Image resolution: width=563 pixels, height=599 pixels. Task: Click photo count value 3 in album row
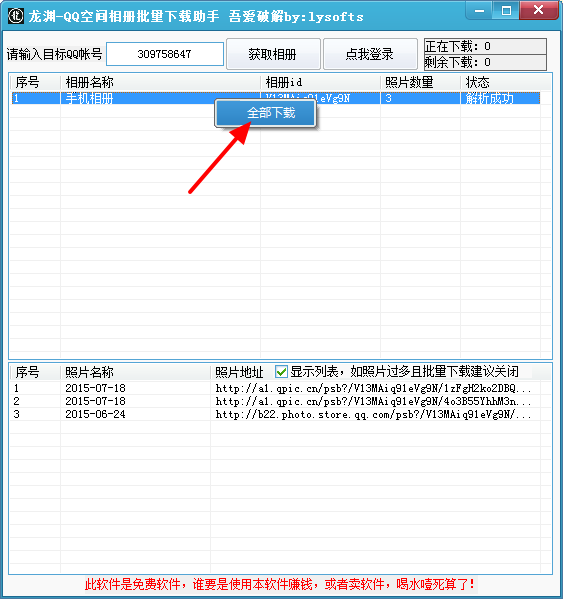pyautogui.click(x=388, y=99)
